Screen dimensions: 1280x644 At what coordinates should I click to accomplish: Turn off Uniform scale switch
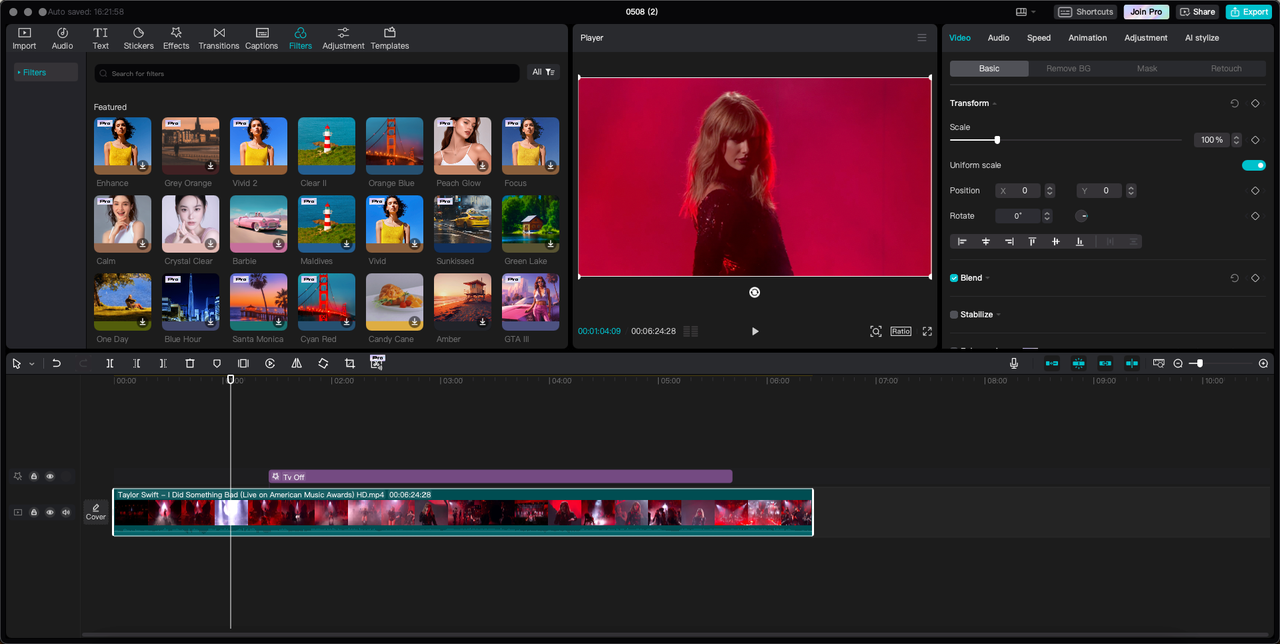1254,165
